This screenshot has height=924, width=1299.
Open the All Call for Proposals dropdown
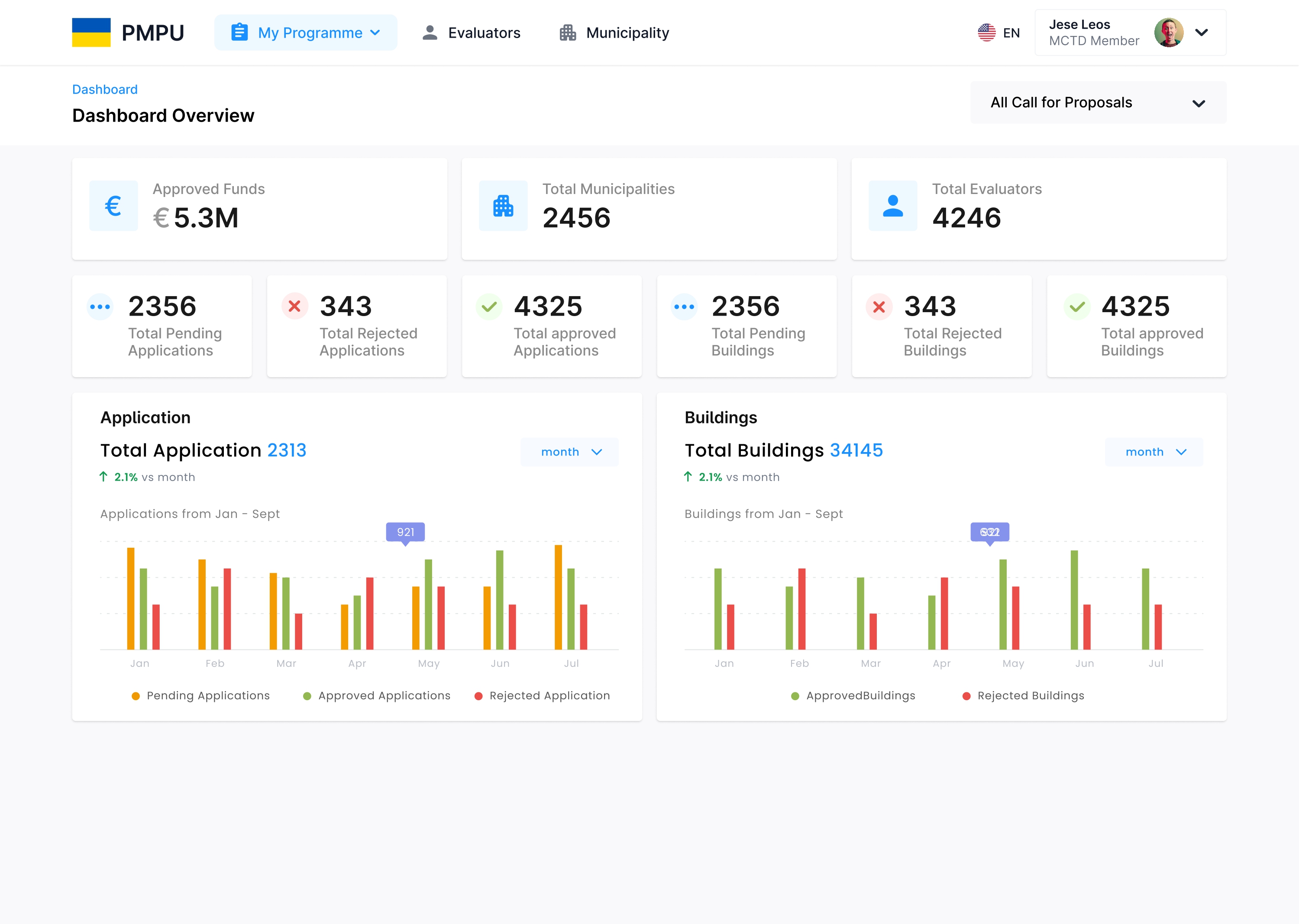pos(1098,103)
